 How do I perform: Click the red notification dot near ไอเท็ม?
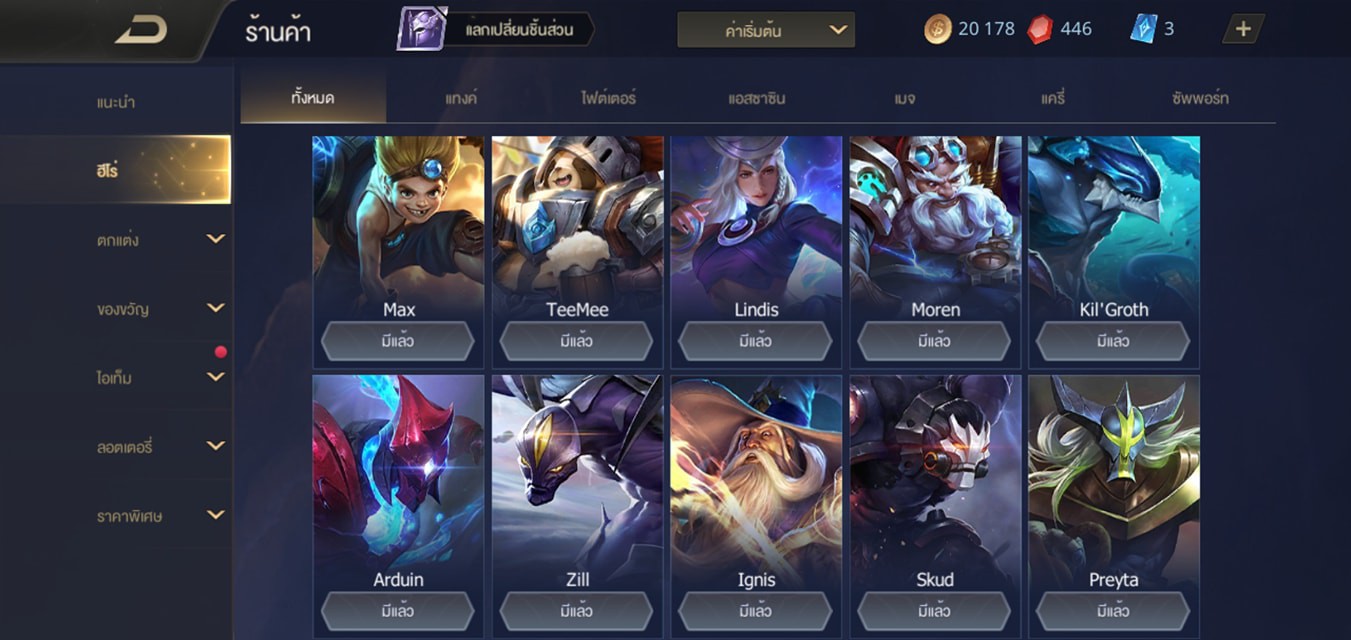[220, 352]
